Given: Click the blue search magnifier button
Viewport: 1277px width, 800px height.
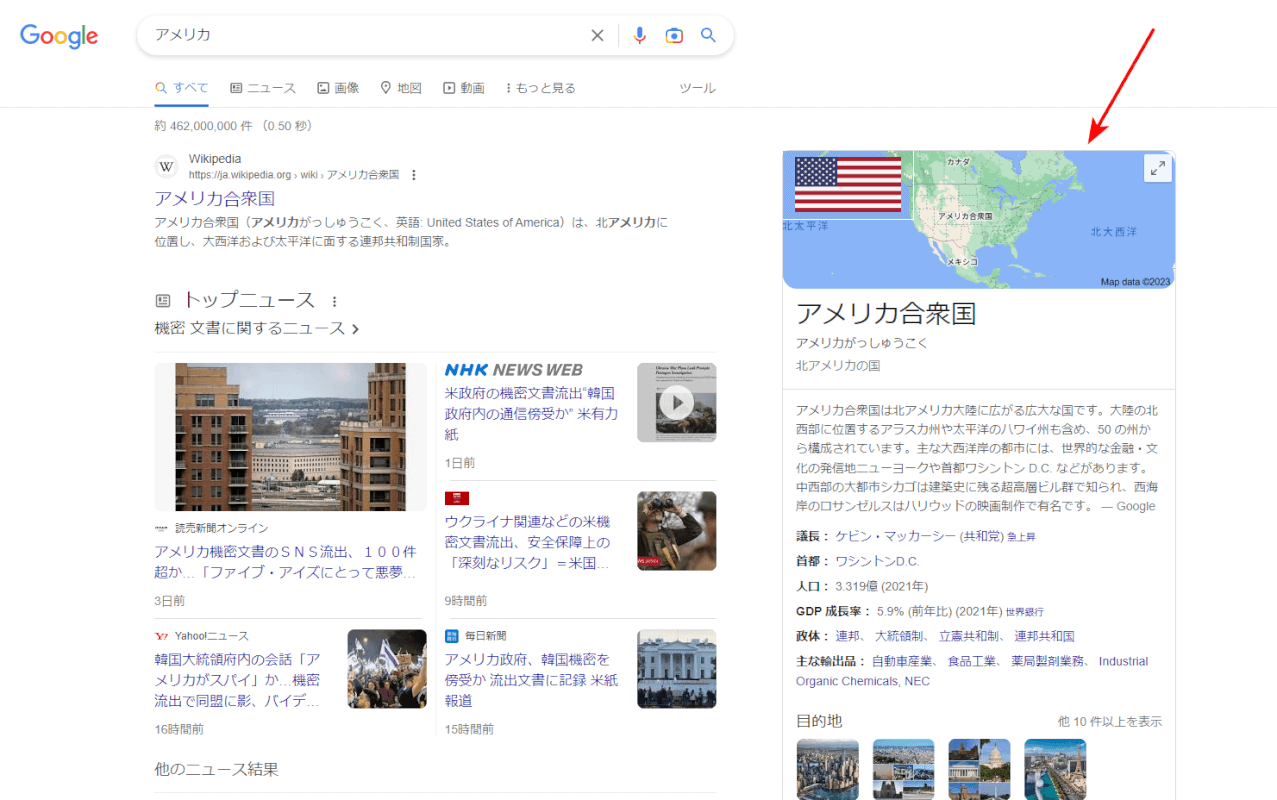Looking at the screenshot, I should click(x=708, y=35).
